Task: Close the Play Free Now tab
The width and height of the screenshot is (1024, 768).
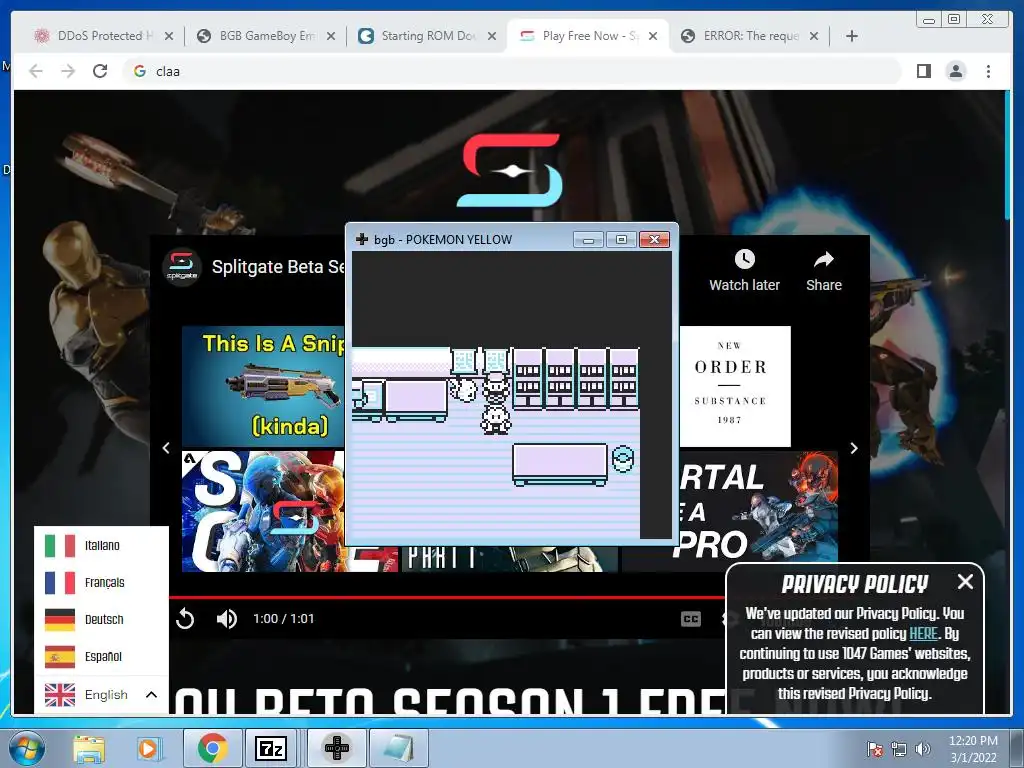Action: [x=652, y=36]
